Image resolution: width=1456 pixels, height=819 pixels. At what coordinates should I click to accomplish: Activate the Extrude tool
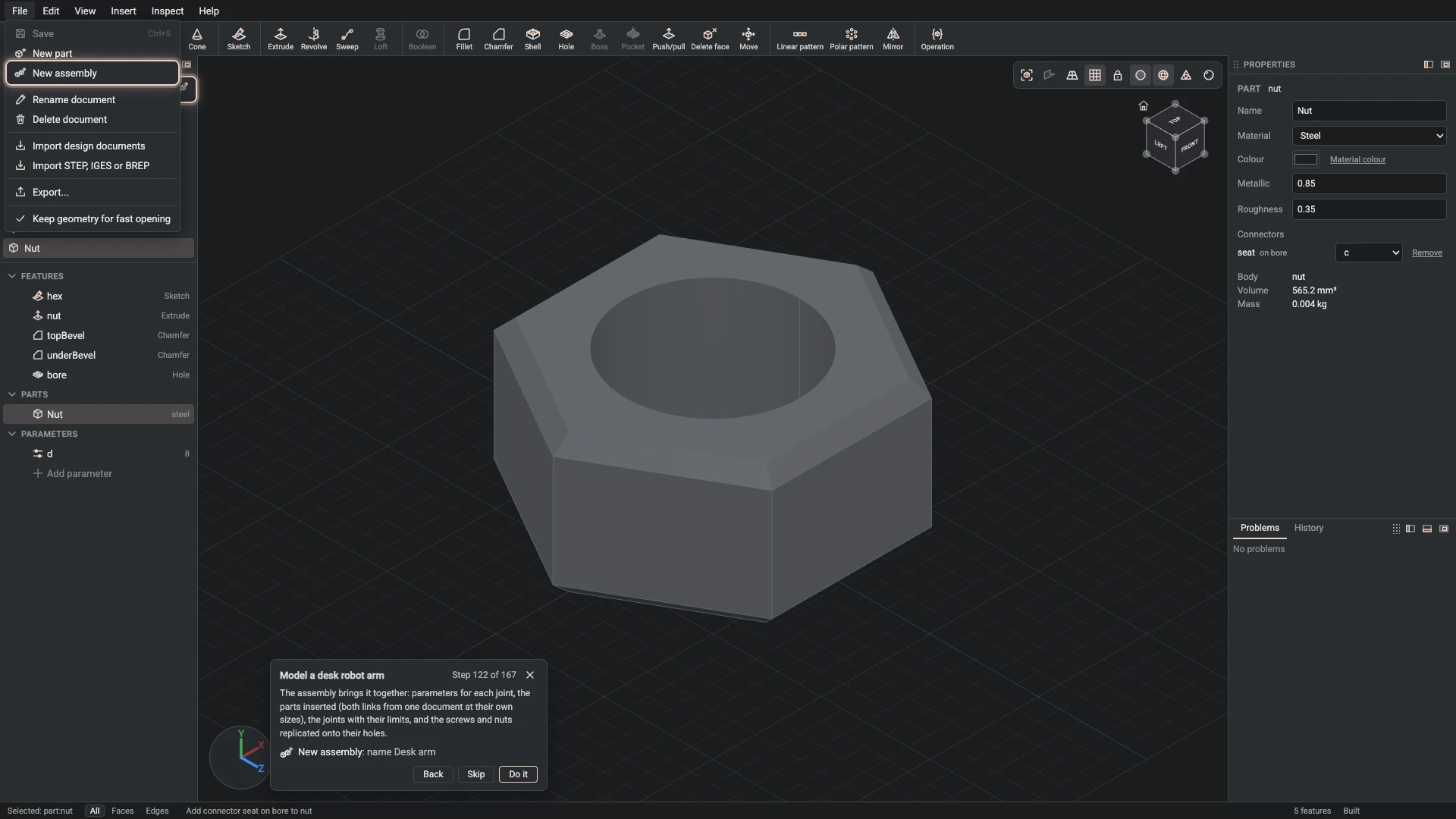(280, 39)
